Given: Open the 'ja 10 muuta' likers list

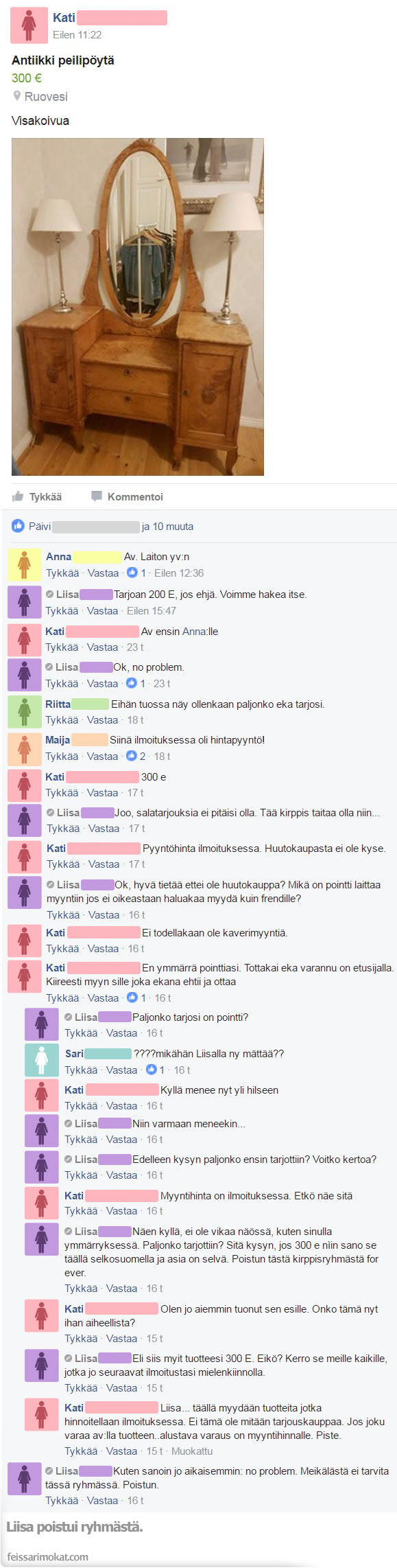Looking at the screenshot, I should pyautogui.click(x=167, y=527).
